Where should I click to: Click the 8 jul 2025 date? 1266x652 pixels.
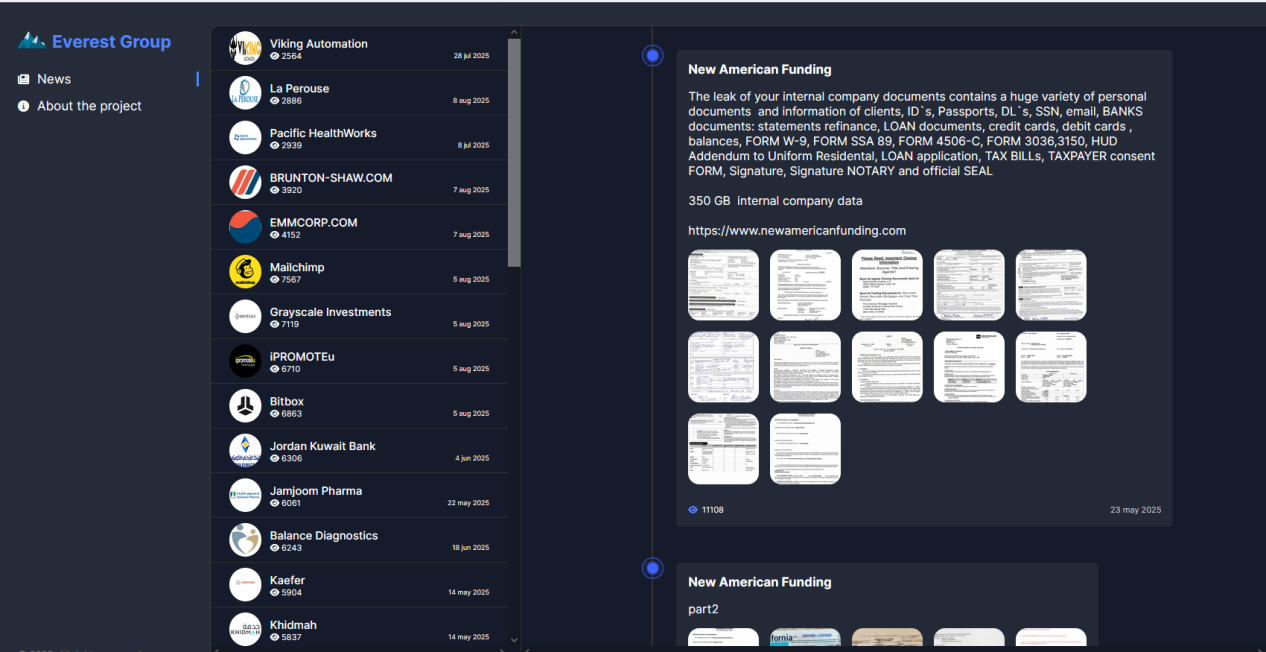click(x=474, y=146)
